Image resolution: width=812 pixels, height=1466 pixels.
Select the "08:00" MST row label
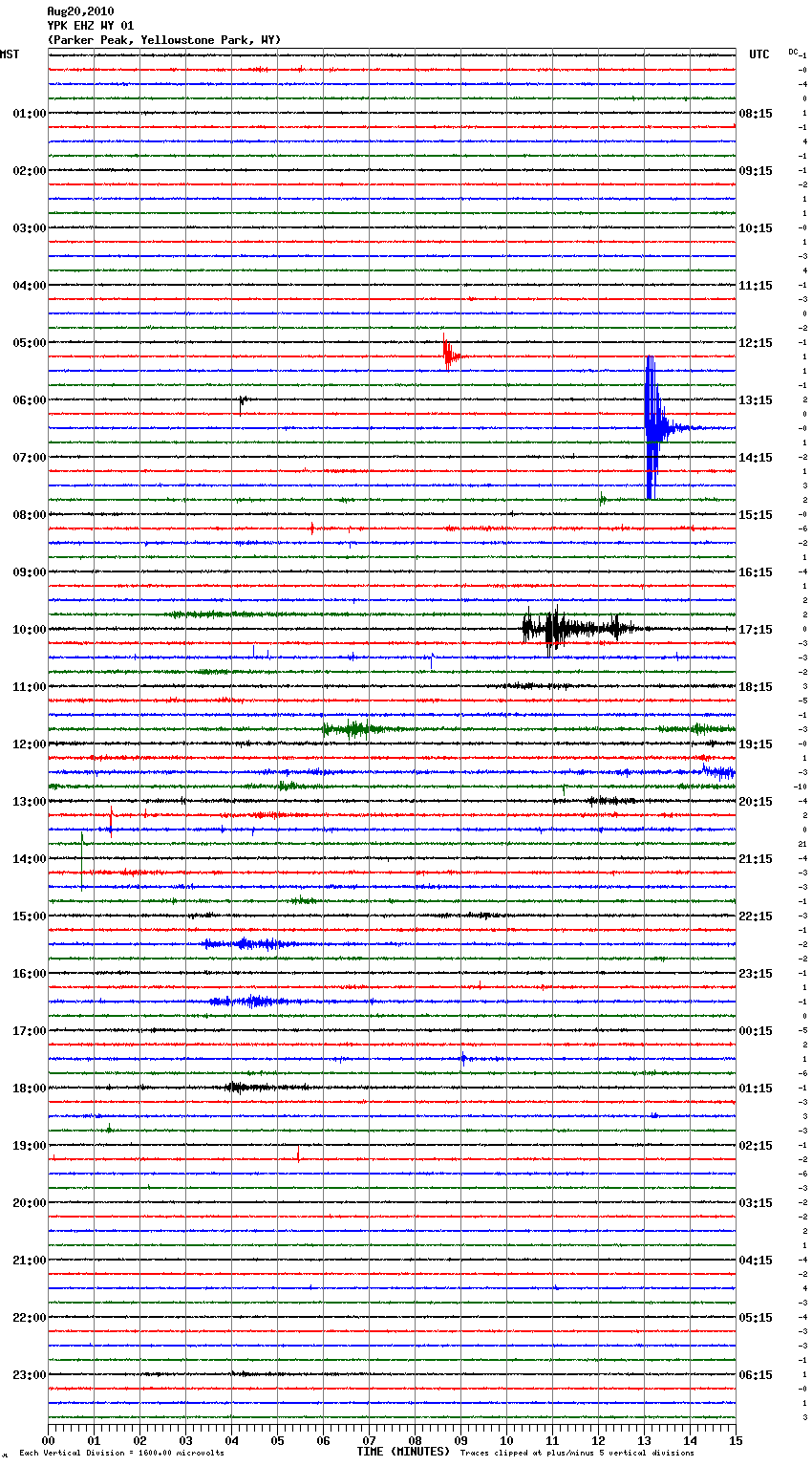[29, 515]
